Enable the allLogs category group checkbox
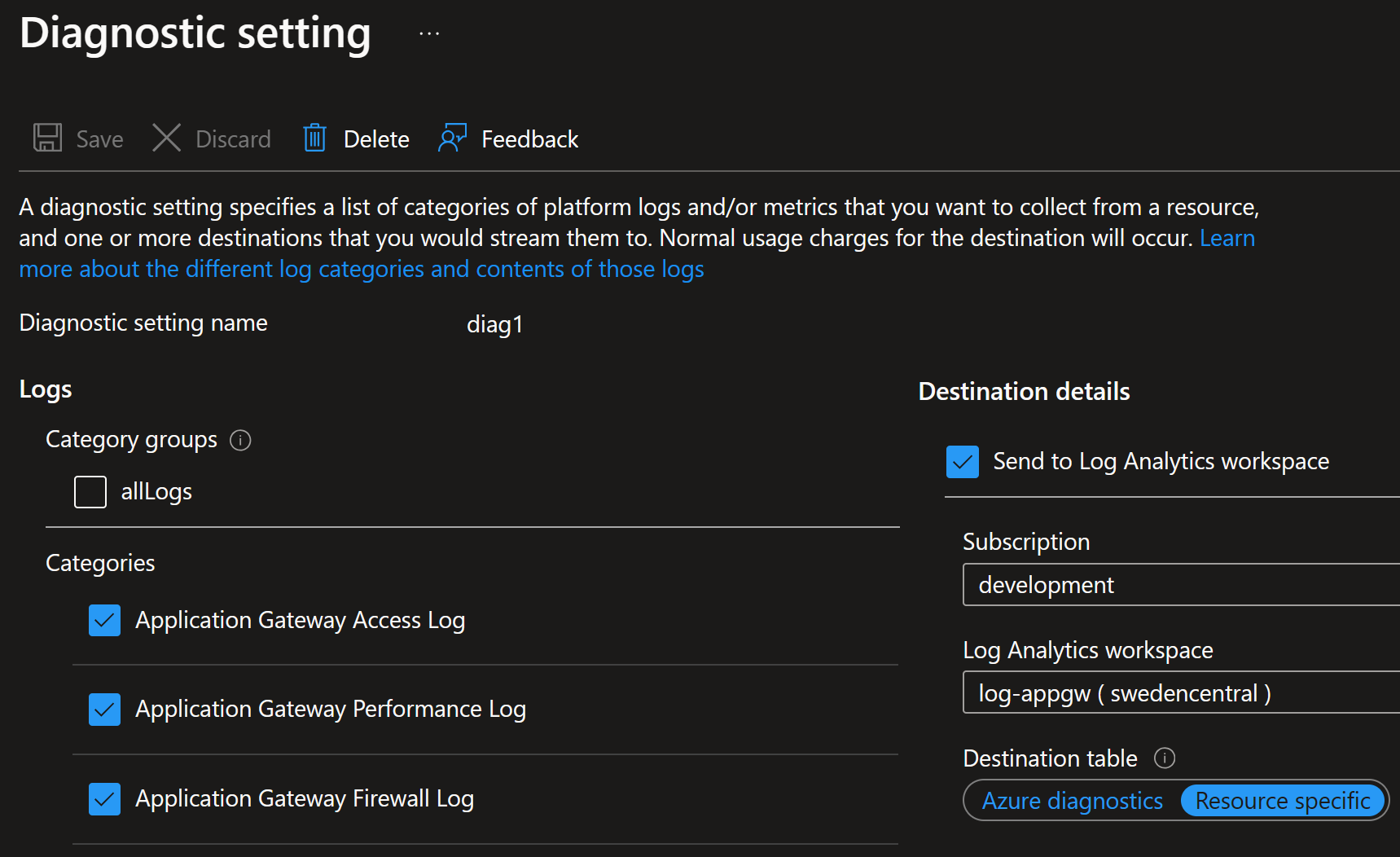 [x=90, y=492]
